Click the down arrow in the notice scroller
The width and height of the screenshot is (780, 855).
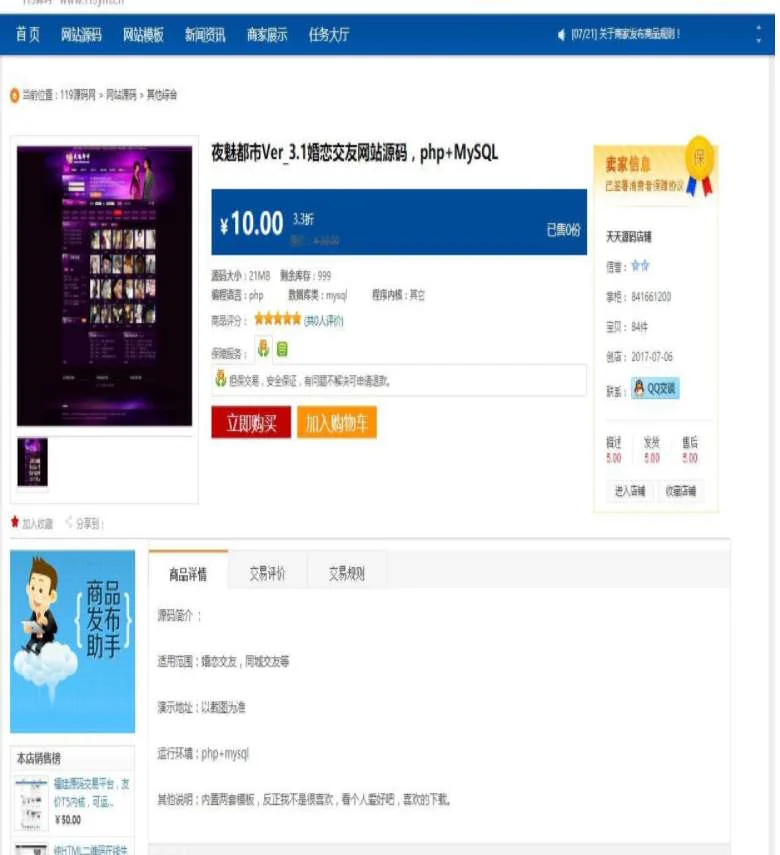pyautogui.click(x=758, y=41)
